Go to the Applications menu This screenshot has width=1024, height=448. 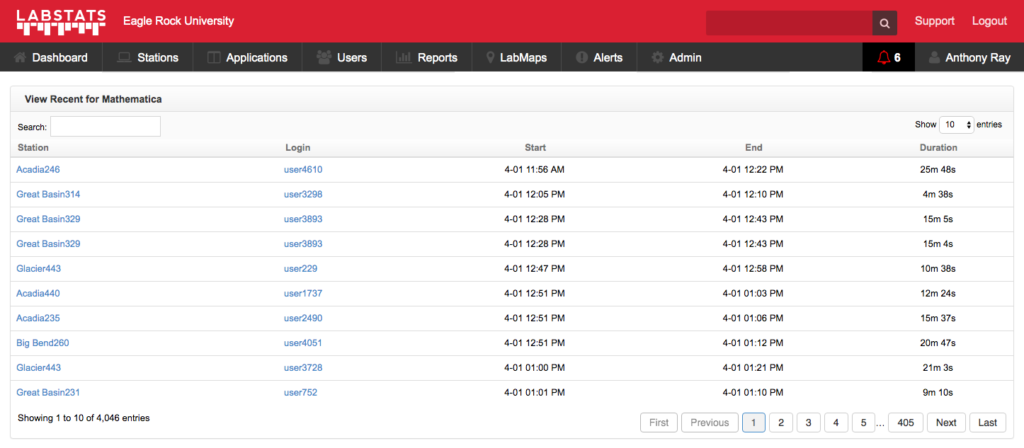248,57
